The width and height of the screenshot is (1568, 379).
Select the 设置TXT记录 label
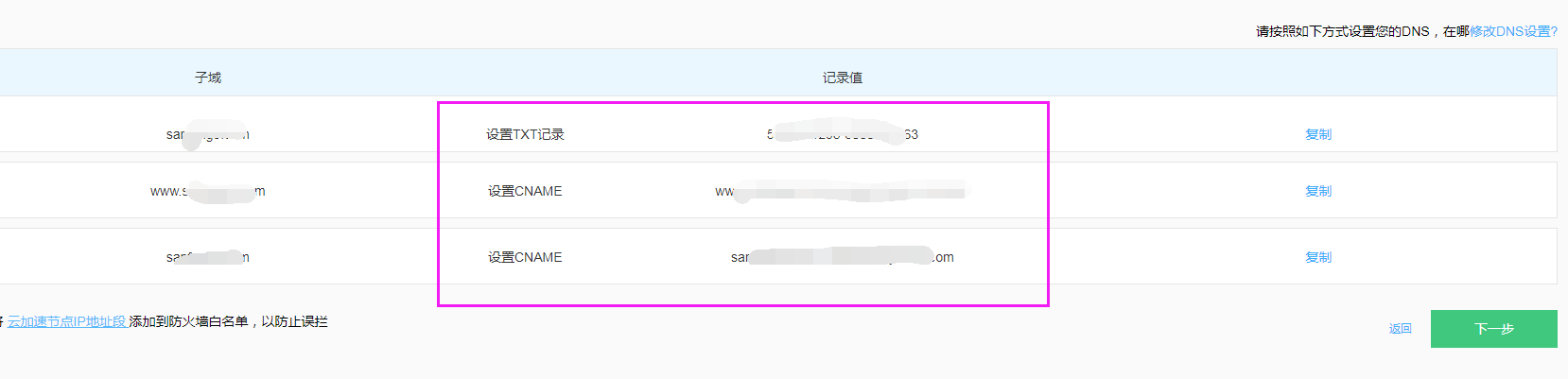[x=525, y=134]
